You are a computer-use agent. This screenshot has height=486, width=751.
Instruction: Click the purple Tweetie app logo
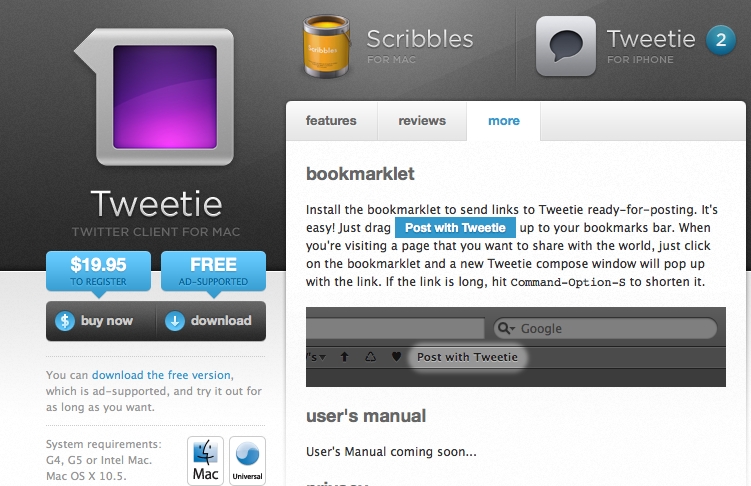[x=155, y=97]
